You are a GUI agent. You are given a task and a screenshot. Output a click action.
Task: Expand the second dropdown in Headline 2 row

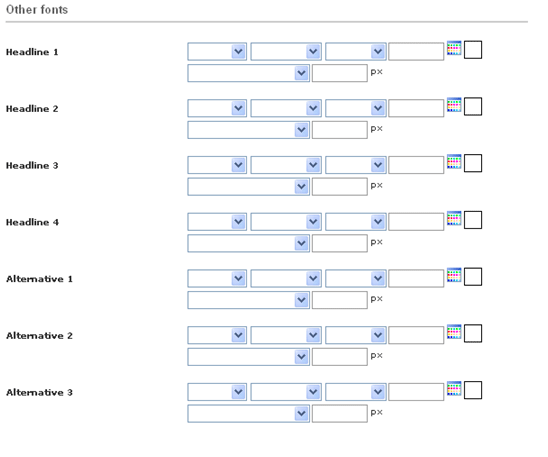[x=286, y=108]
